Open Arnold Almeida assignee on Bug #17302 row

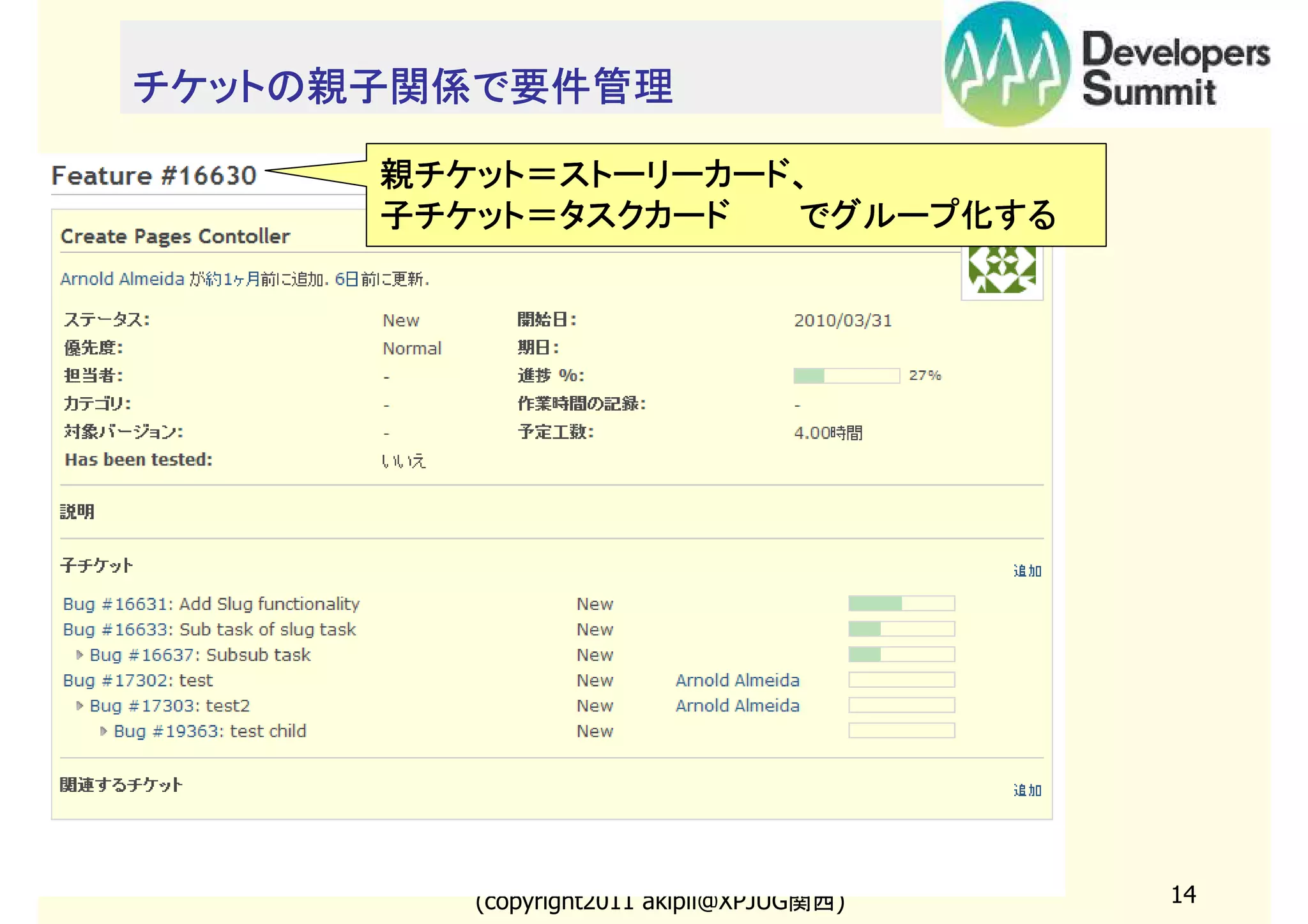(738, 680)
